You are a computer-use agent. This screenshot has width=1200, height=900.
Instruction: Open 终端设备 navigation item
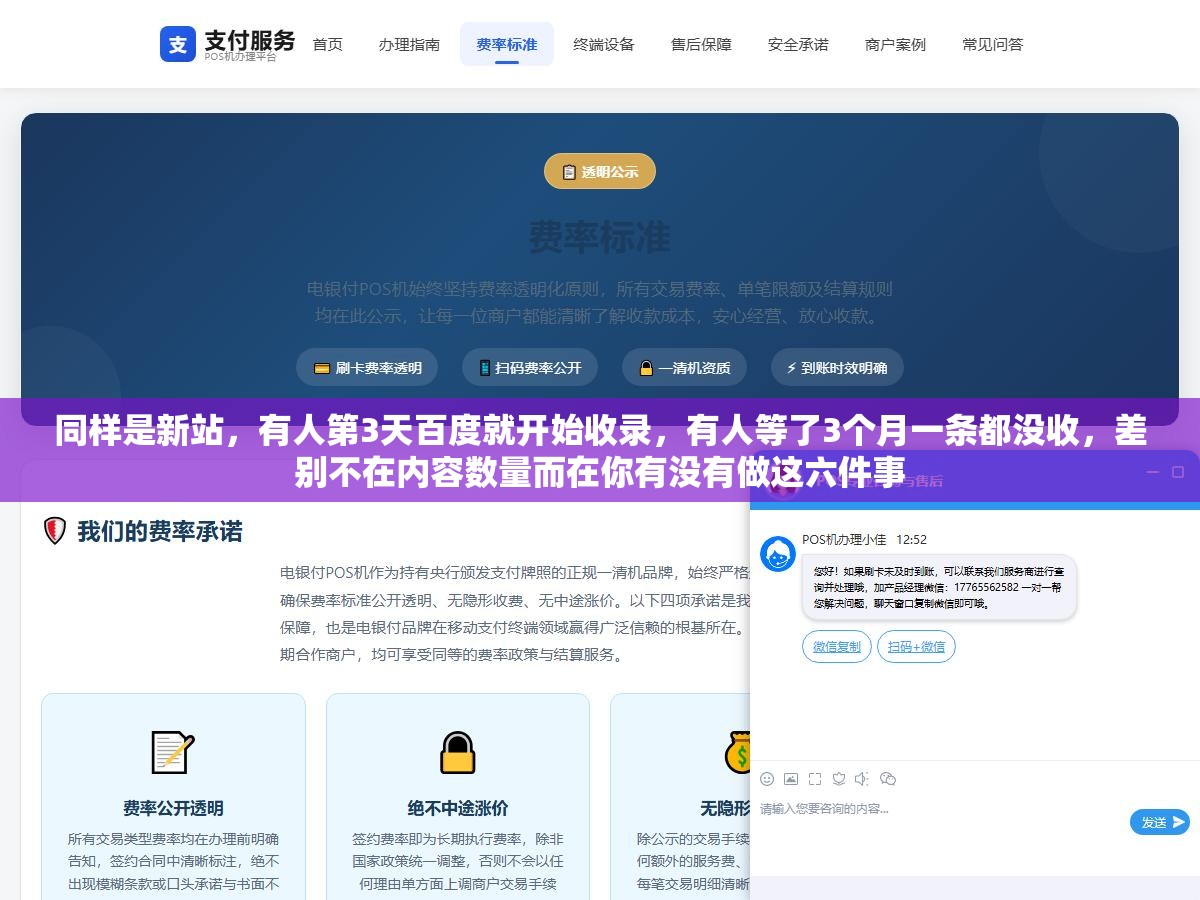pos(604,44)
